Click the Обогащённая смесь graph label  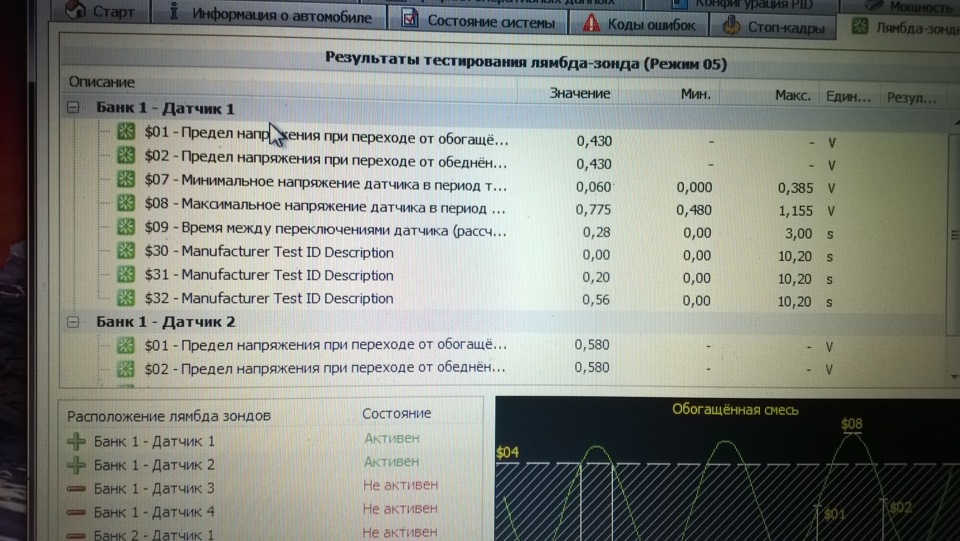point(735,409)
